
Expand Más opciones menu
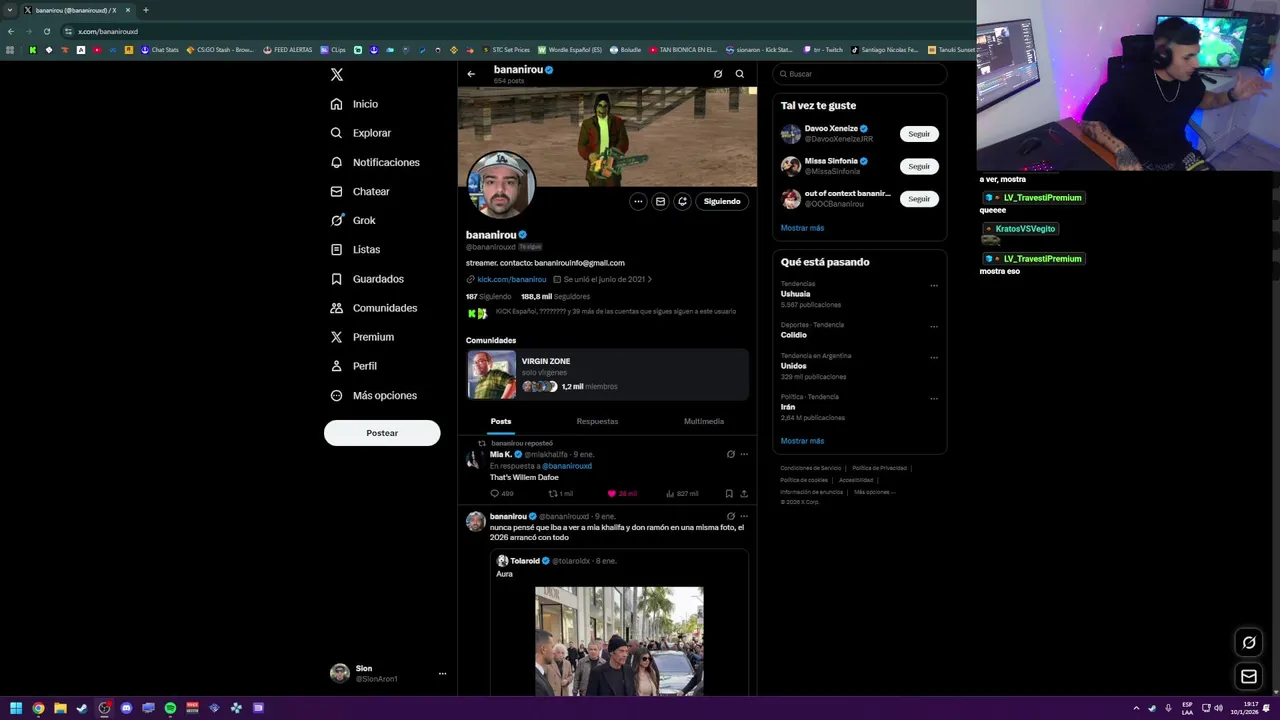(x=374, y=395)
